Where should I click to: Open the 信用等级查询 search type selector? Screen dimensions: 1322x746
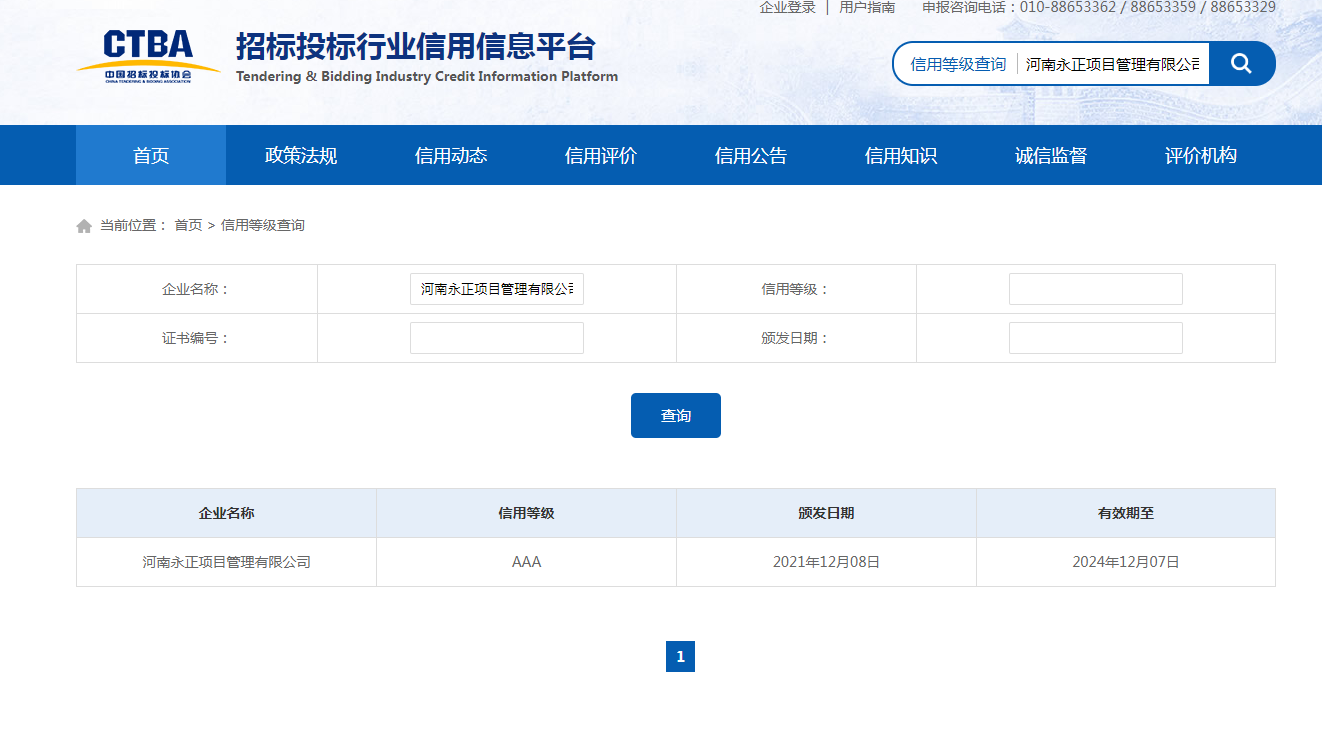[x=957, y=64]
